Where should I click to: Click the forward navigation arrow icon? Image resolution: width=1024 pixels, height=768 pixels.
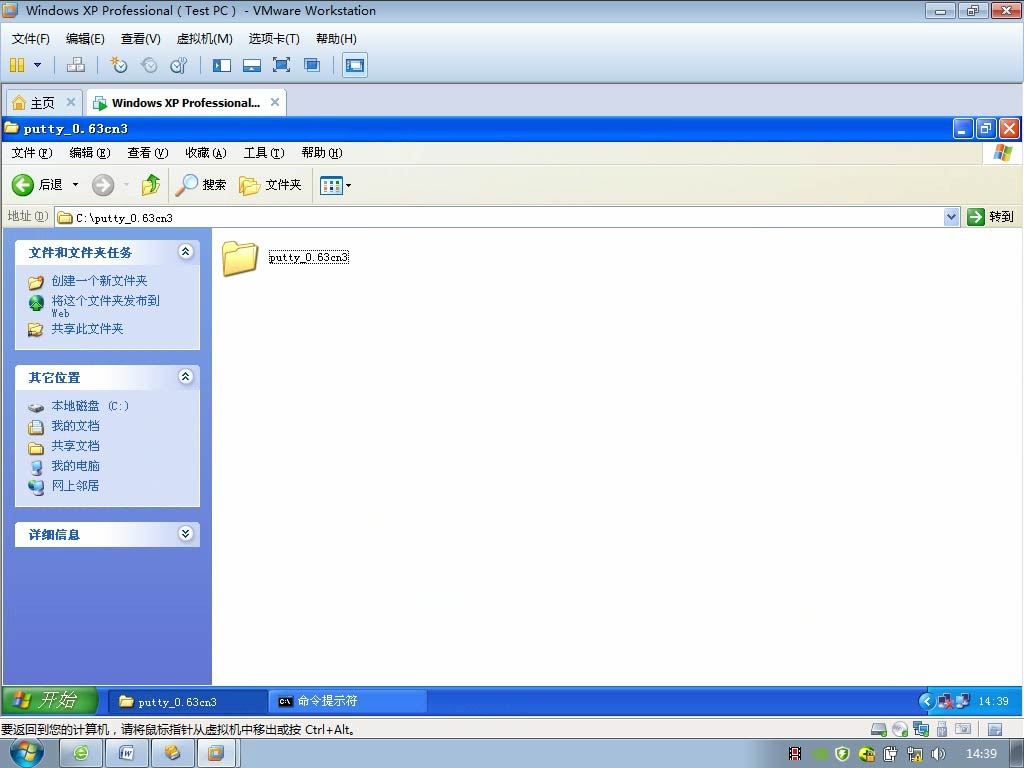pyautogui.click(x=103, y=185)
